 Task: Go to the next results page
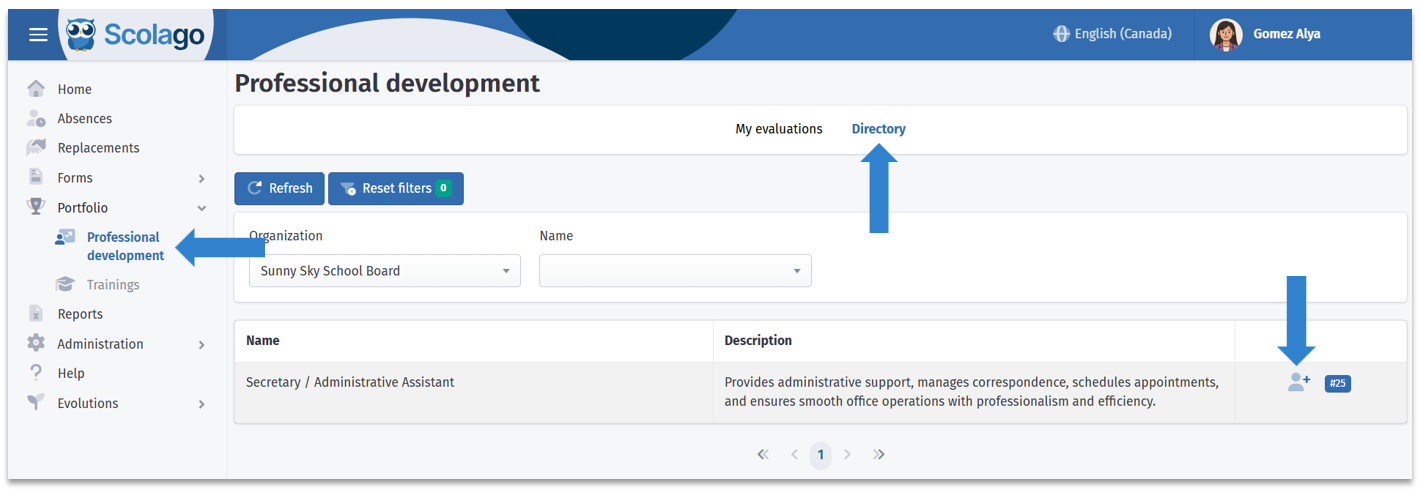coord(847,455)
